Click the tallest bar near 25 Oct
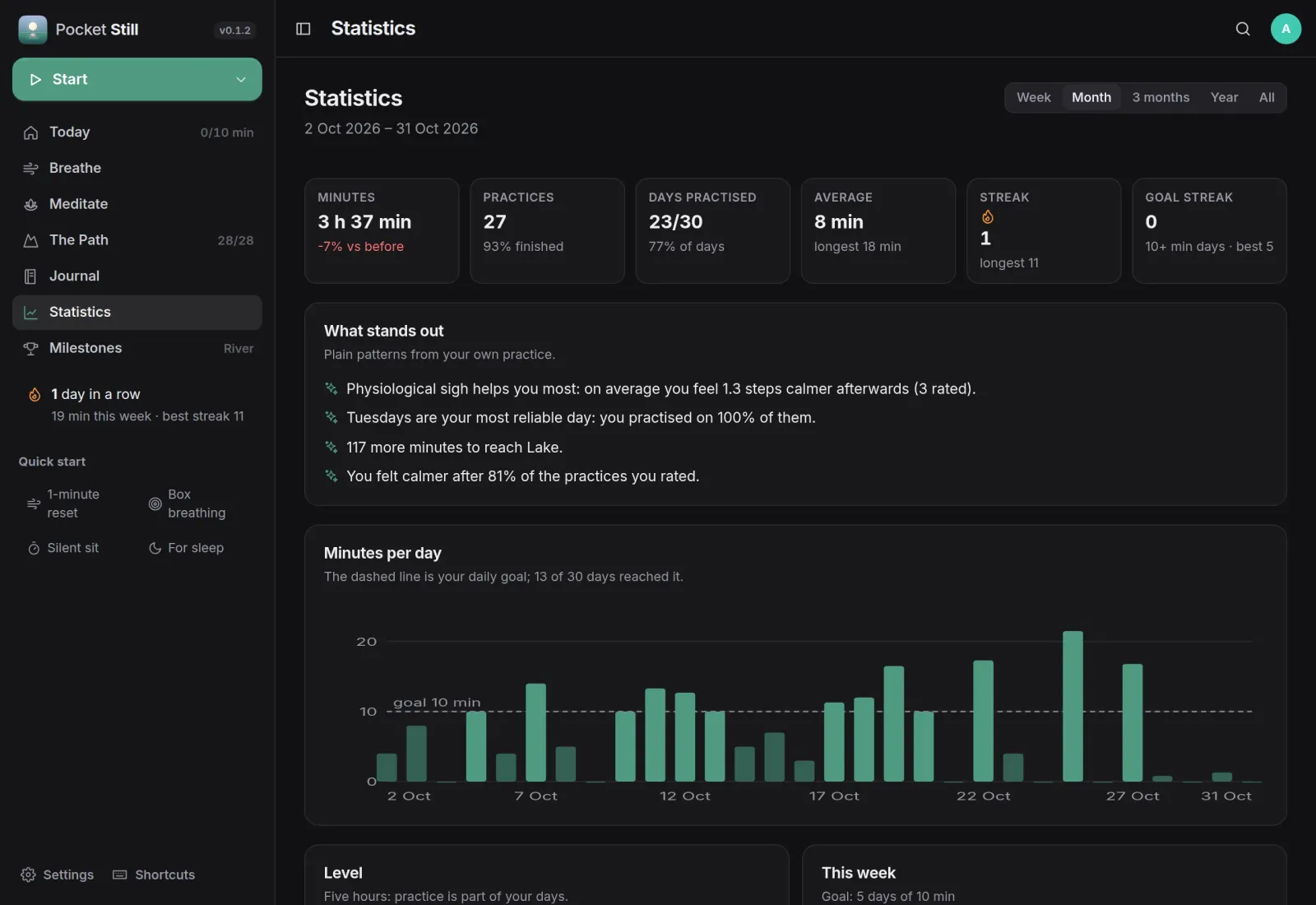The height and width of the screenshot is (905, 1316). 1073,706
